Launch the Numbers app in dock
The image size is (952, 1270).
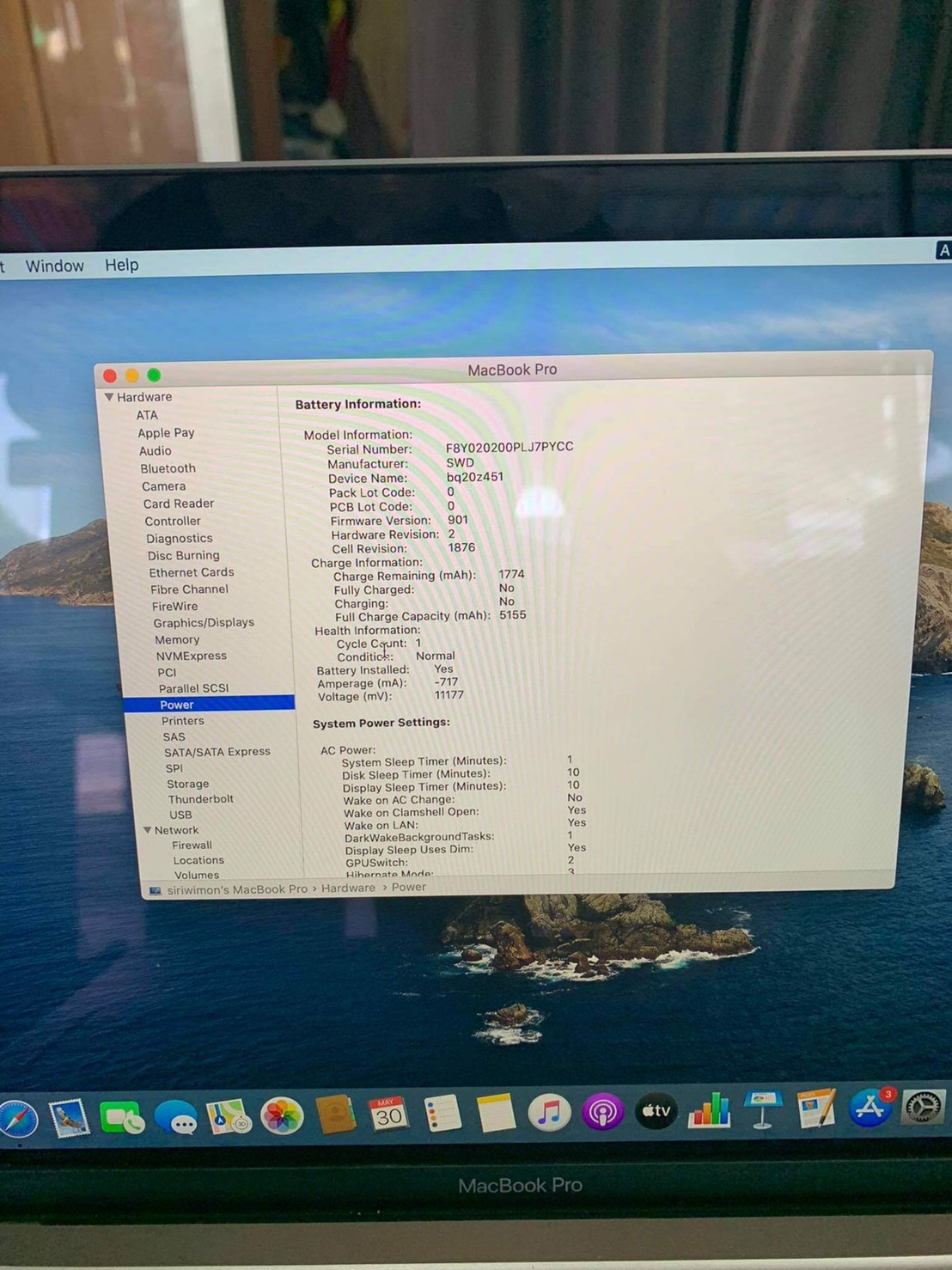[709, 1111]
